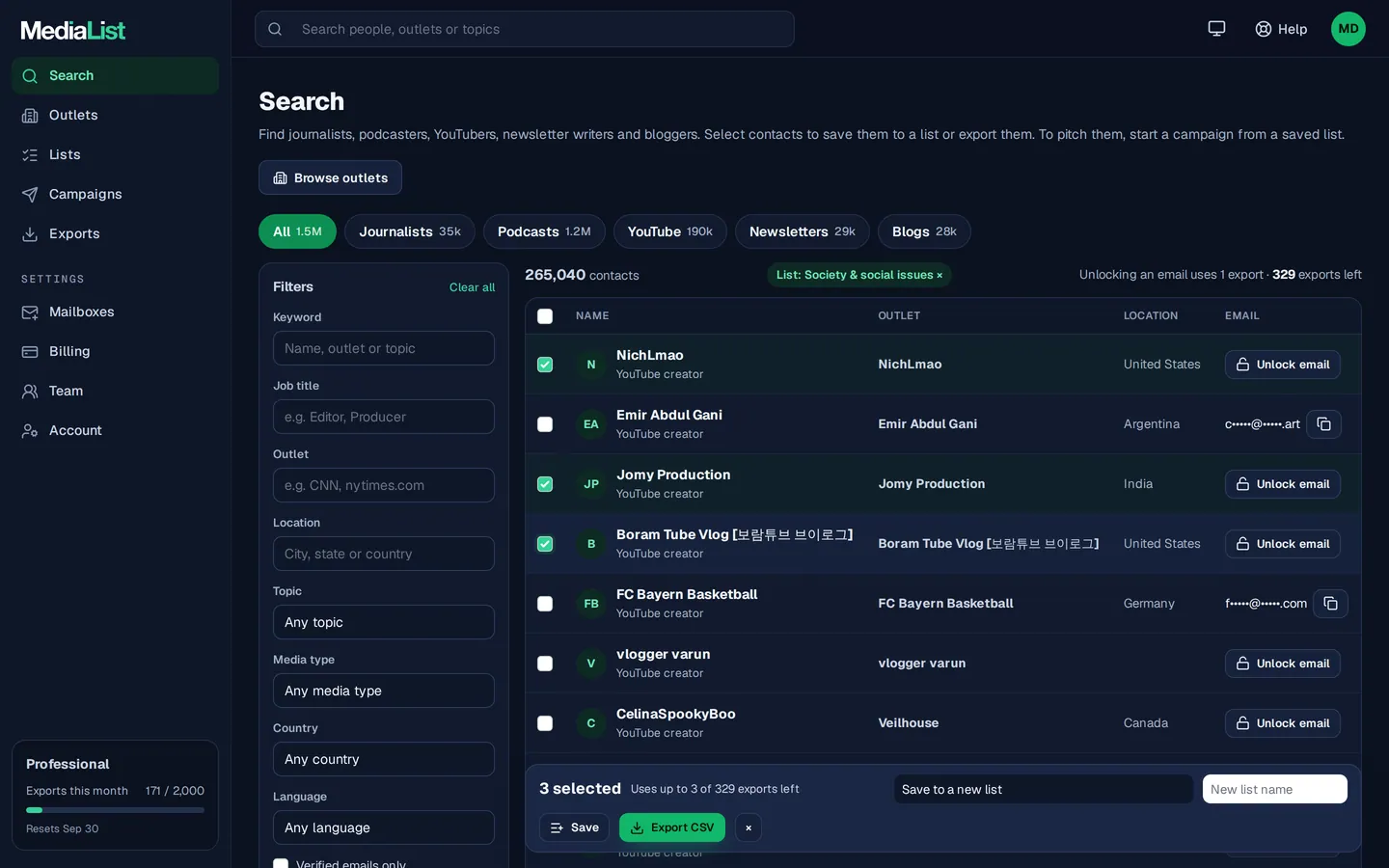Click the MediaList logo
The width and height of the screenshot is (1389, 868).
point(73,30)
